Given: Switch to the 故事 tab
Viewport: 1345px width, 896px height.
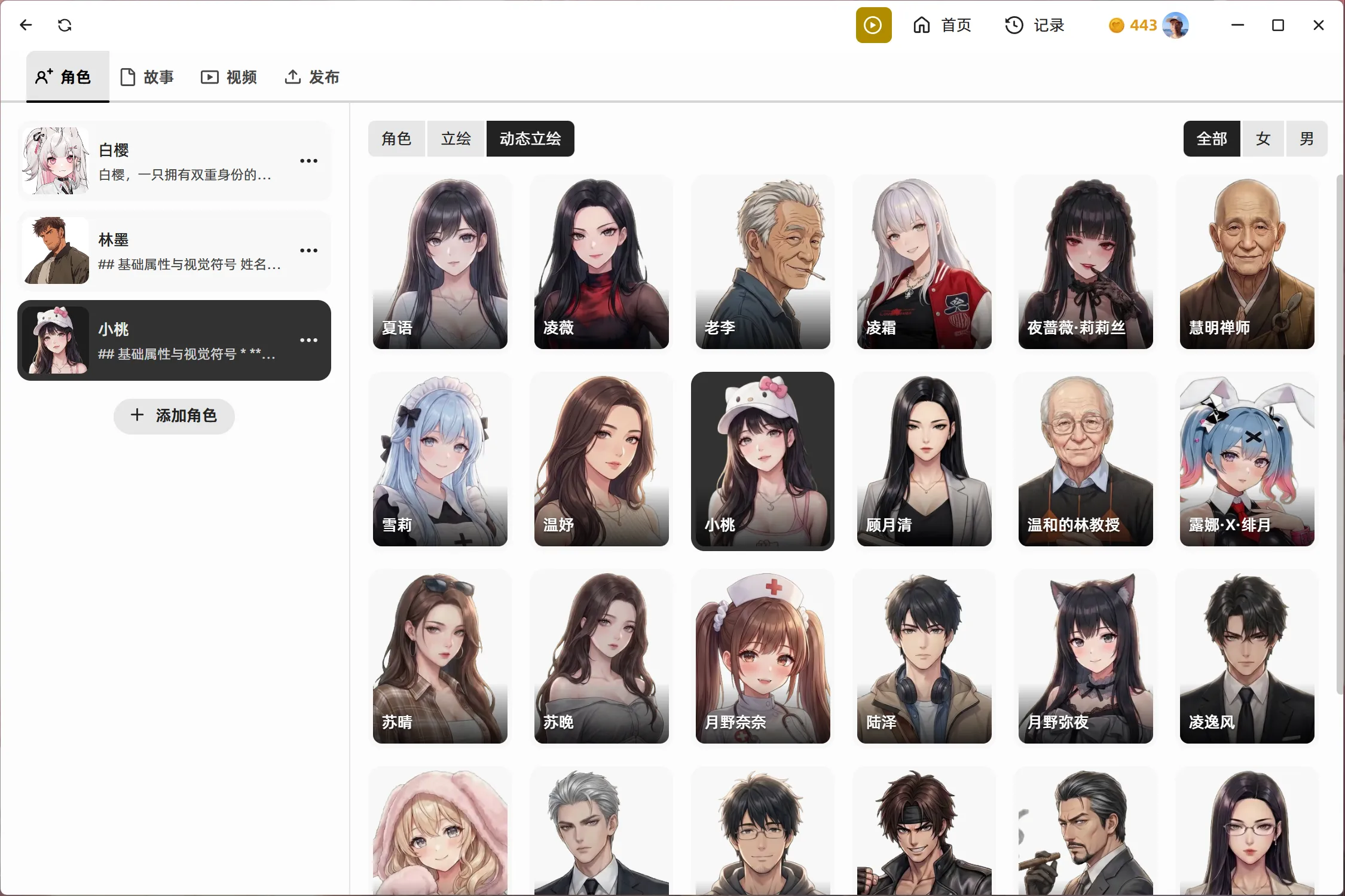Looking at the screenshot, I should tap(147, 77).
